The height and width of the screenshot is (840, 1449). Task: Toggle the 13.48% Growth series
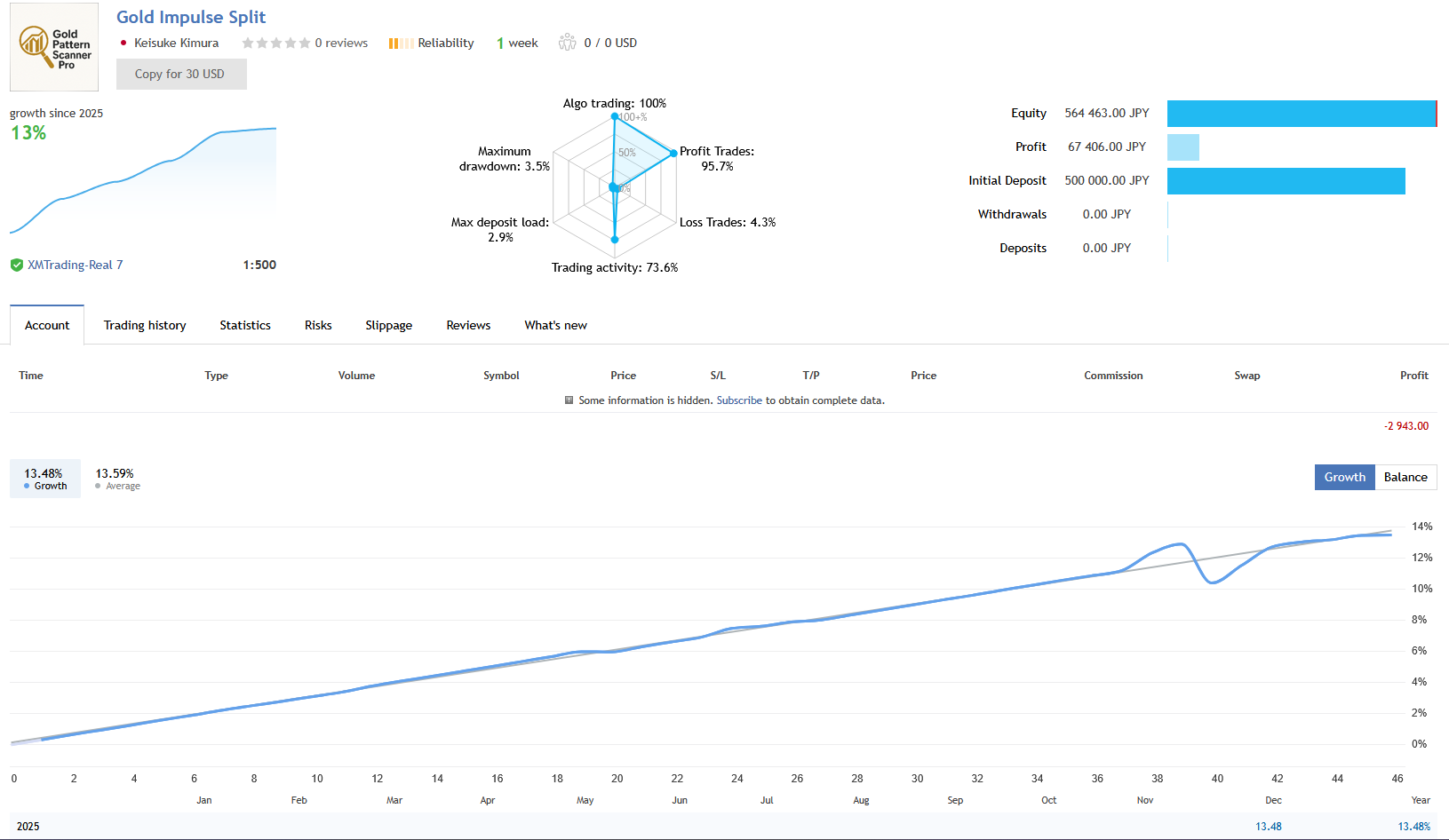[44, 479]
